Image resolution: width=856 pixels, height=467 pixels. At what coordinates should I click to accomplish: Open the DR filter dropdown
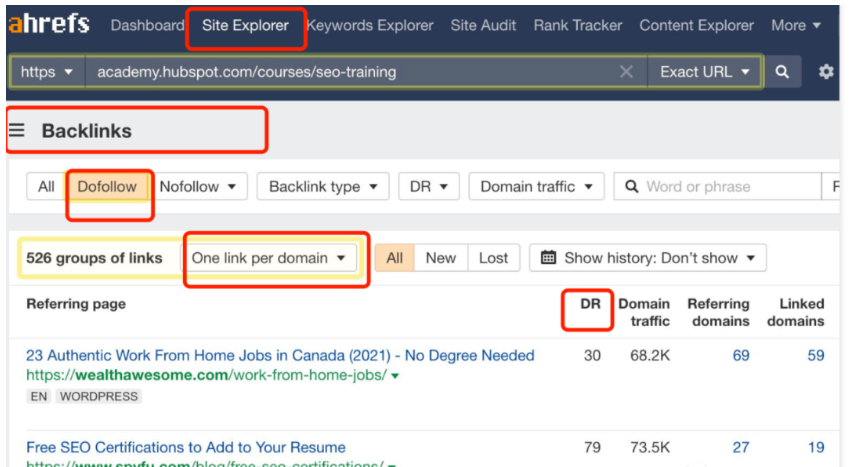[429, 187]
